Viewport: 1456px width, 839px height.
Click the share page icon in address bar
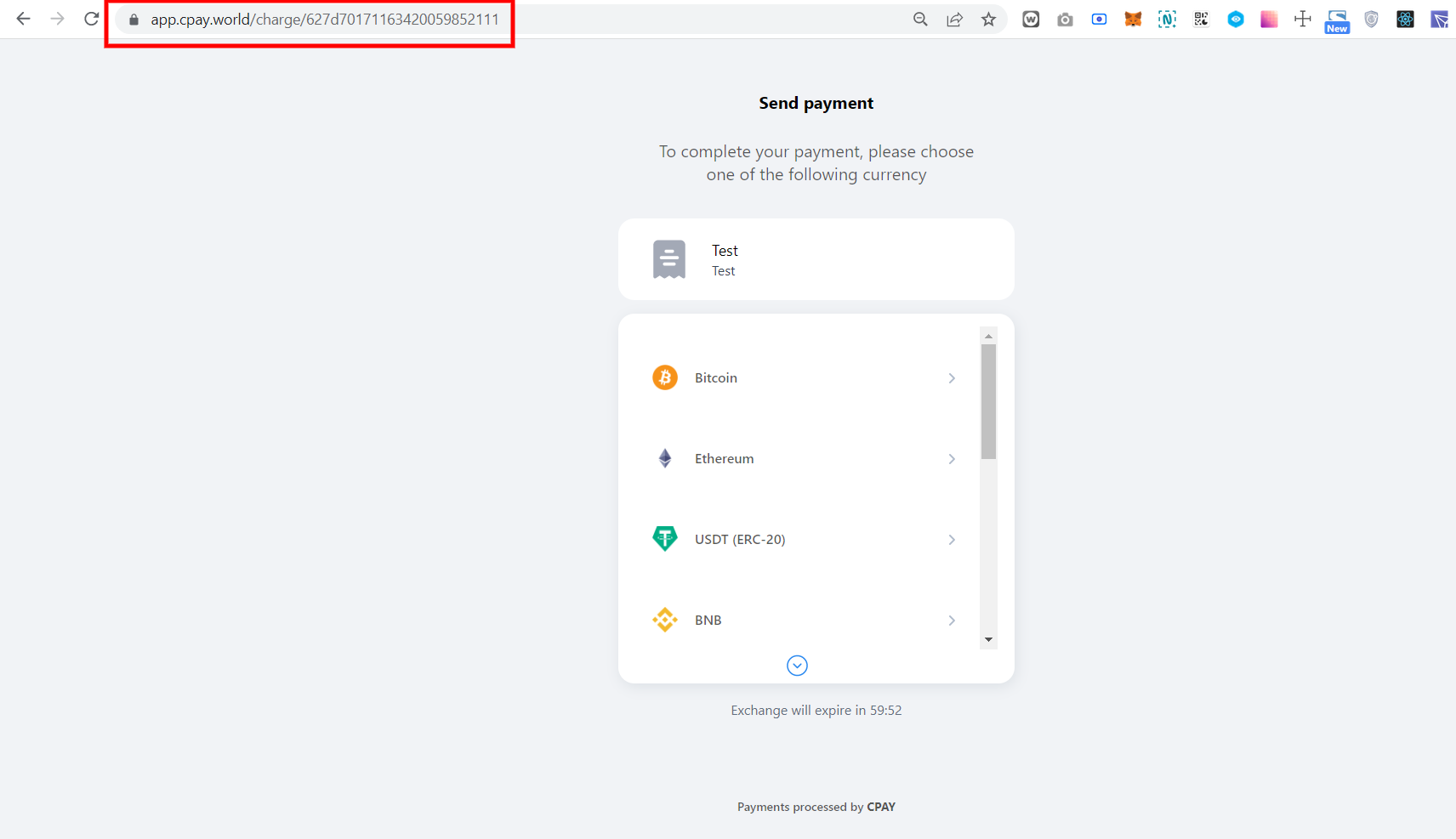[954, 20]
